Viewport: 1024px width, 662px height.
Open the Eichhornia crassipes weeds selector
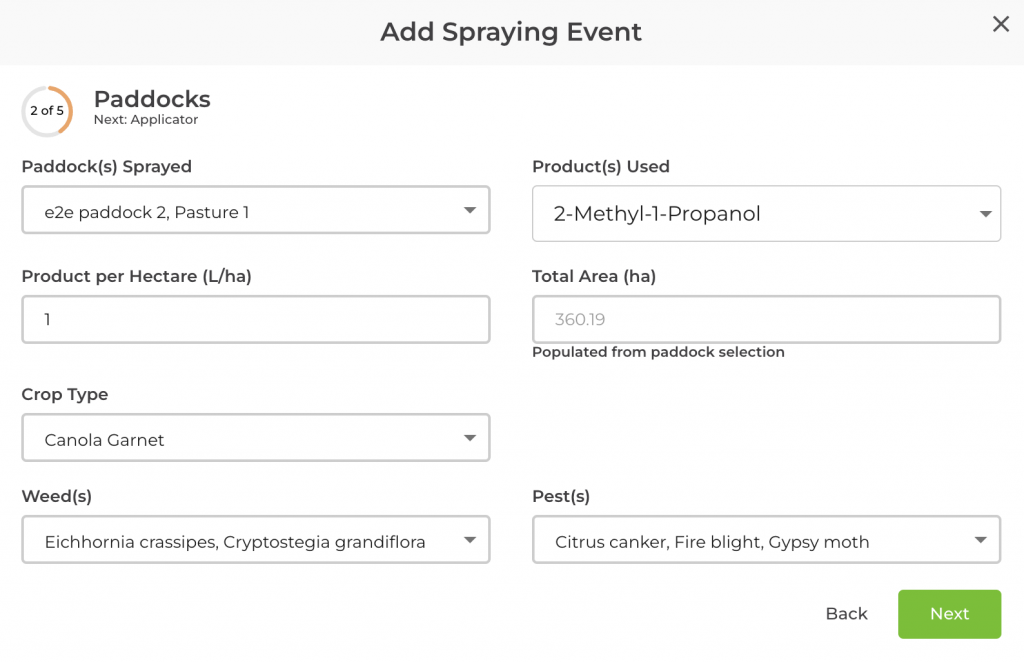240,541
